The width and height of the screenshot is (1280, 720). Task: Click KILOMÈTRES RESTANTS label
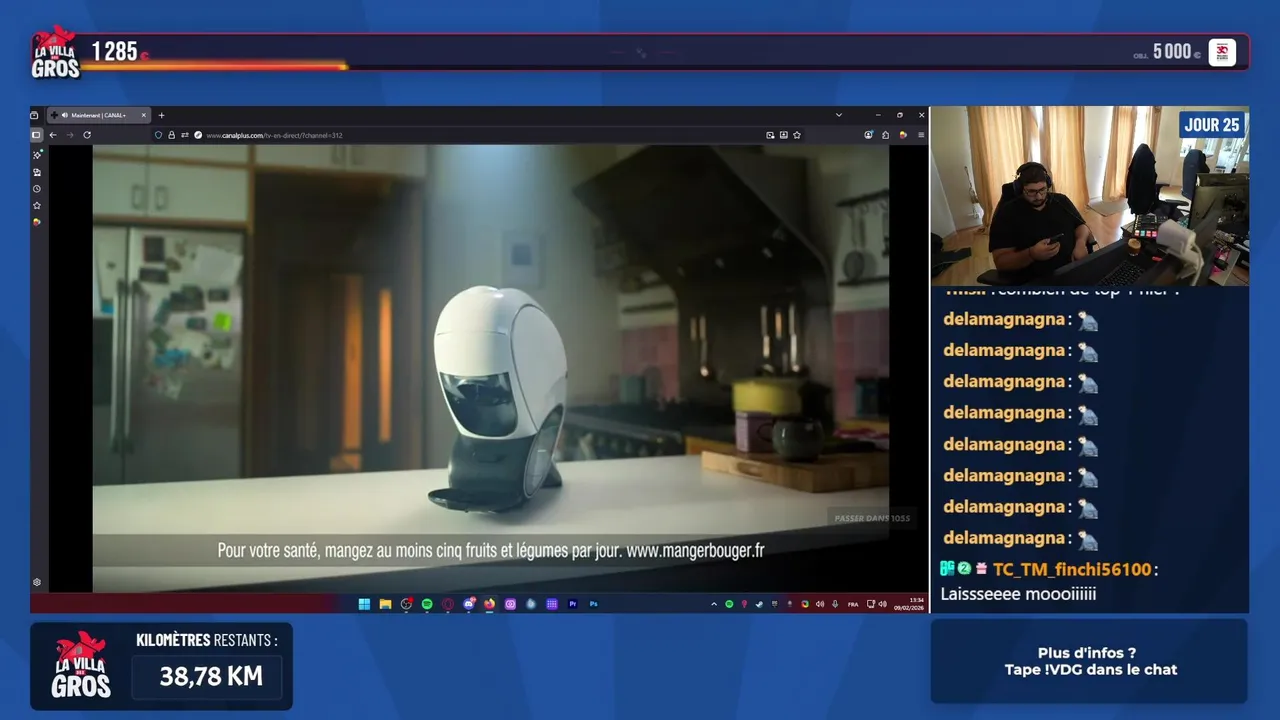[x=207, y=640]
